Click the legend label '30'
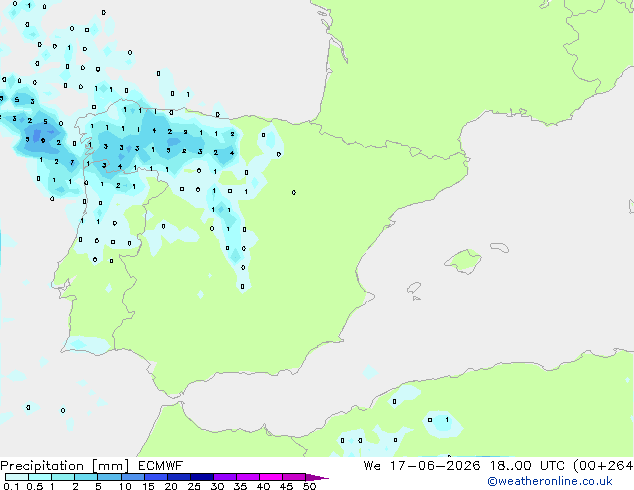This screenshot has width=634, height=490. [217, 486]
